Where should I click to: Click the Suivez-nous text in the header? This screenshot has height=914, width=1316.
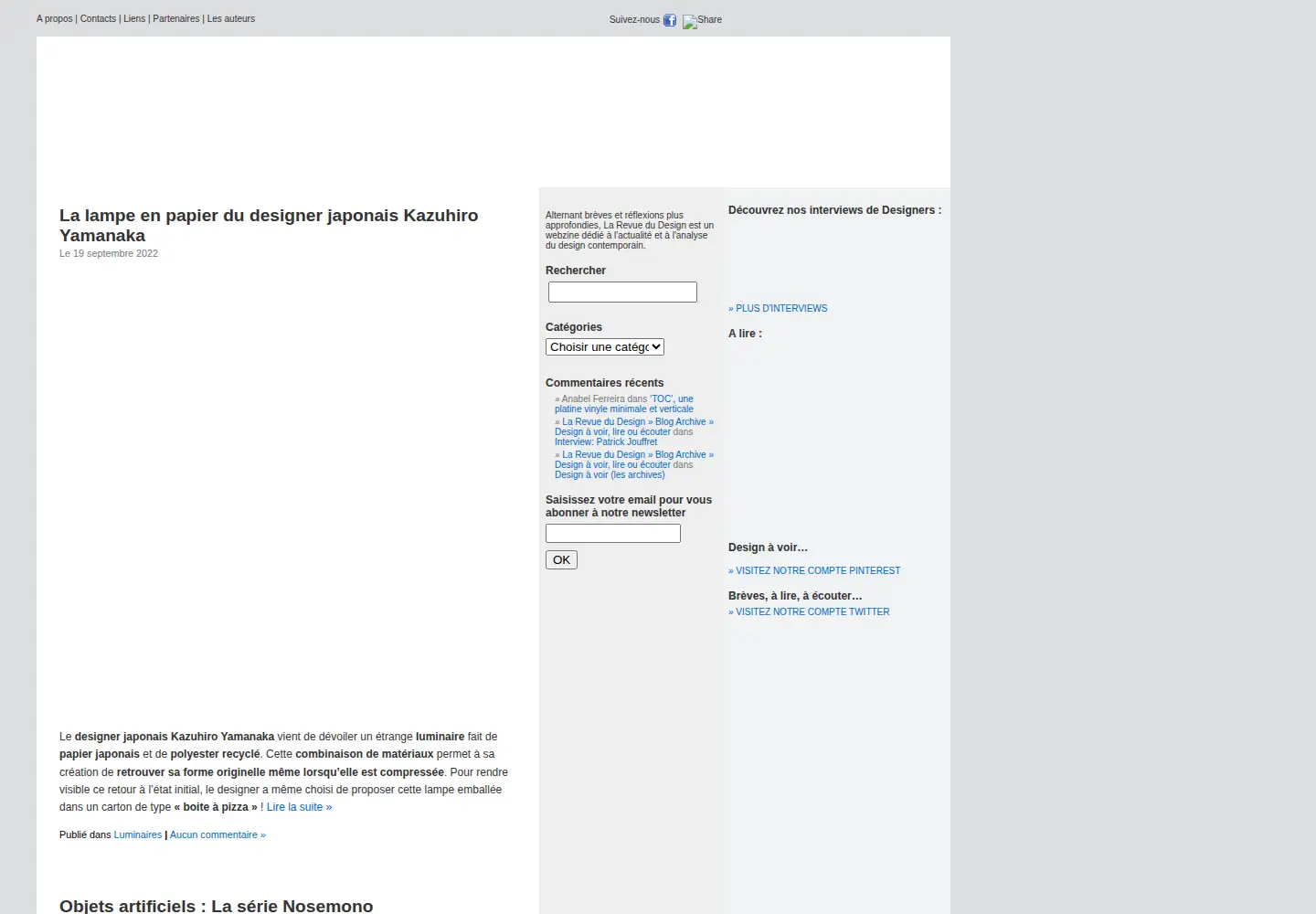pos(634,19)
